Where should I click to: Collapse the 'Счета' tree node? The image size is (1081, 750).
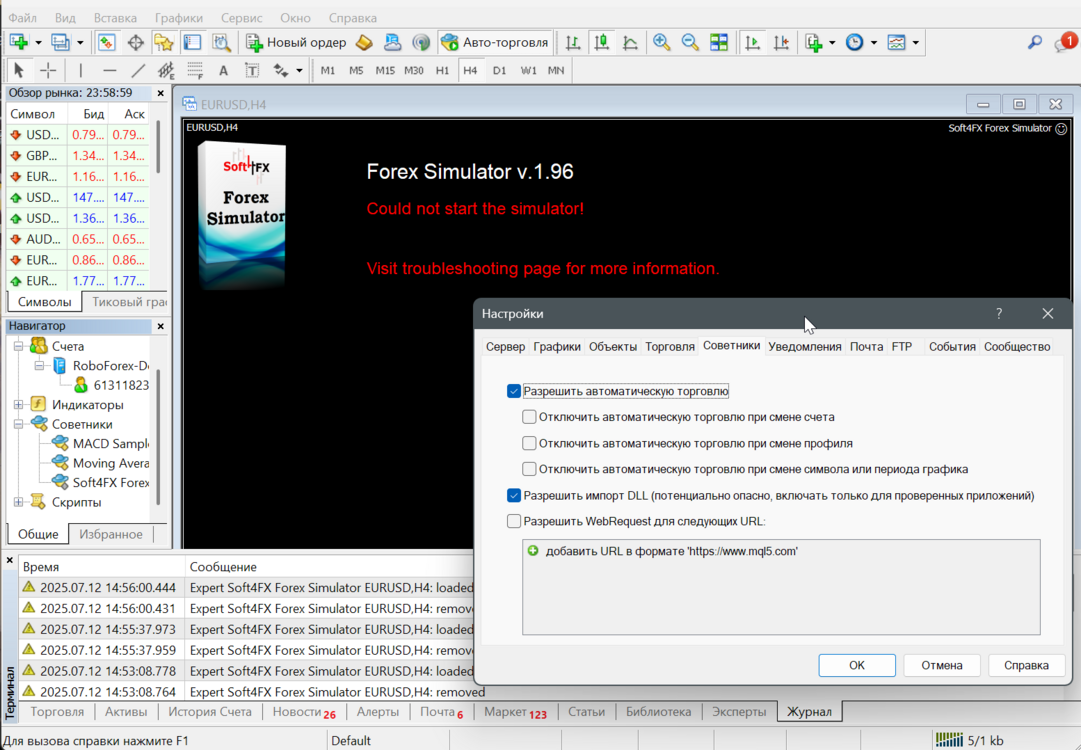[x=19, y=346]
